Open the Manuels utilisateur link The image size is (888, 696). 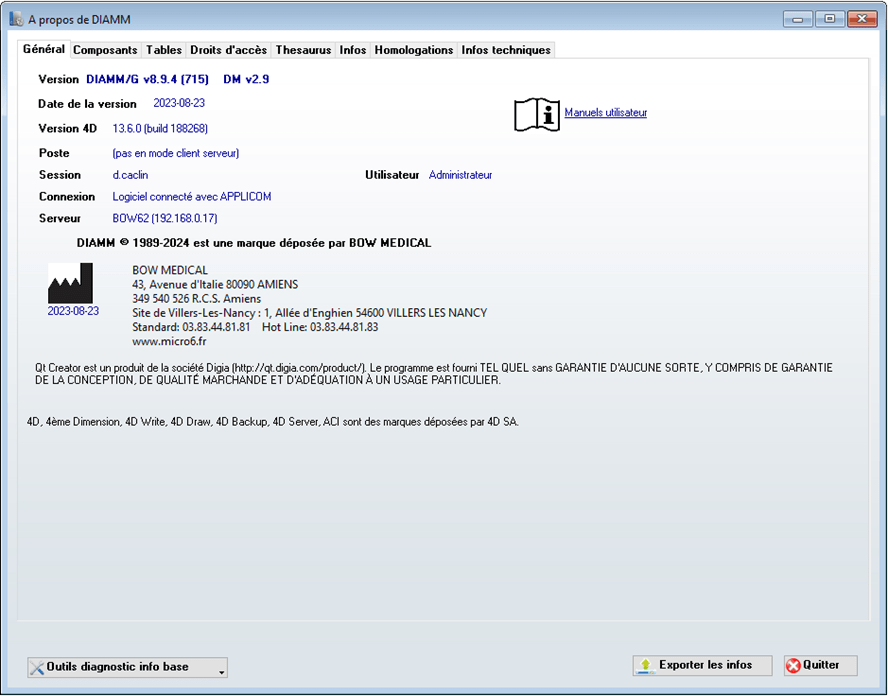[x=605, y=113]
